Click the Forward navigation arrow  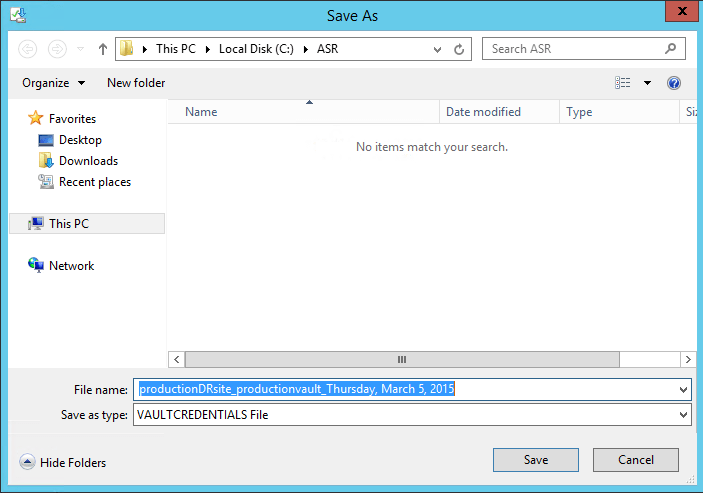tap(58, 49)
